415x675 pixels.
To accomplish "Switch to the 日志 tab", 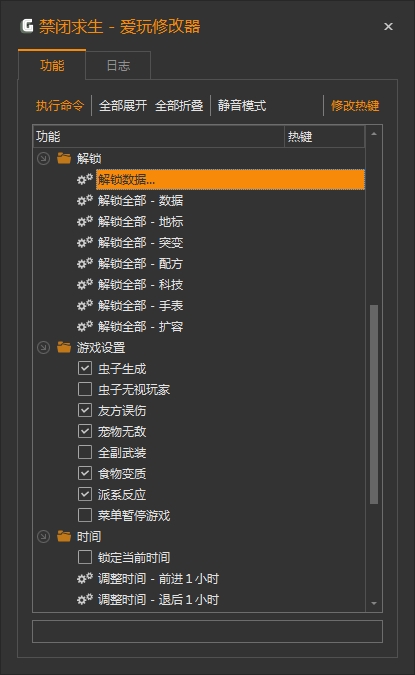I will [118, 65].
